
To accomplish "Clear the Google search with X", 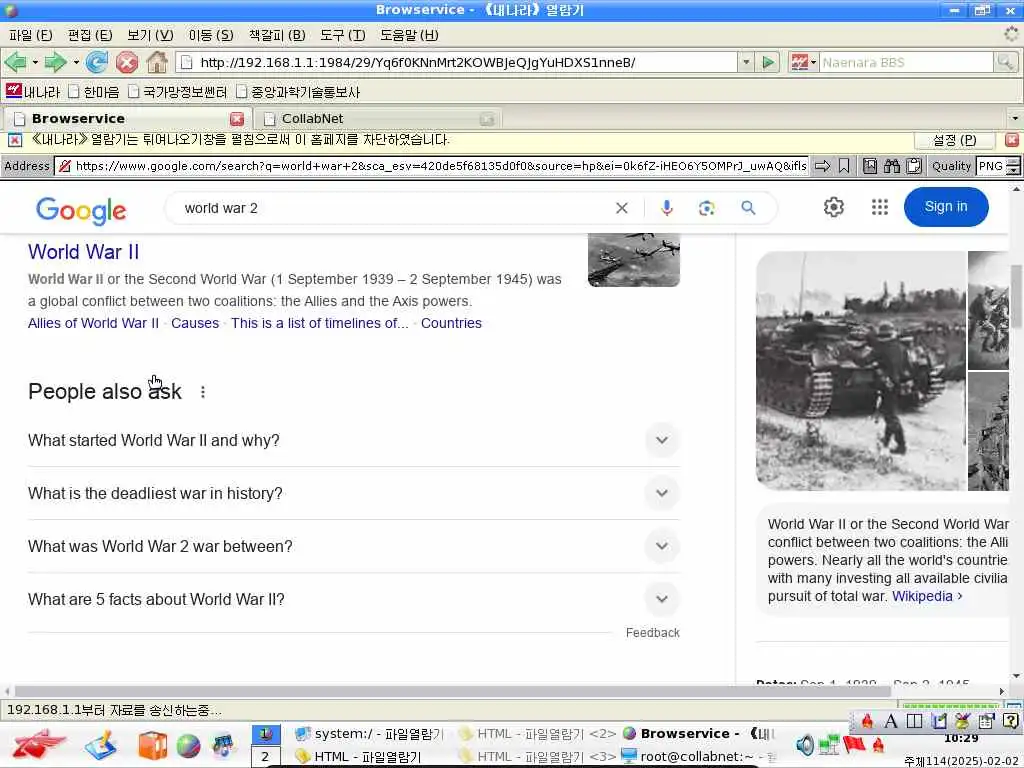I will pos(622,208).
